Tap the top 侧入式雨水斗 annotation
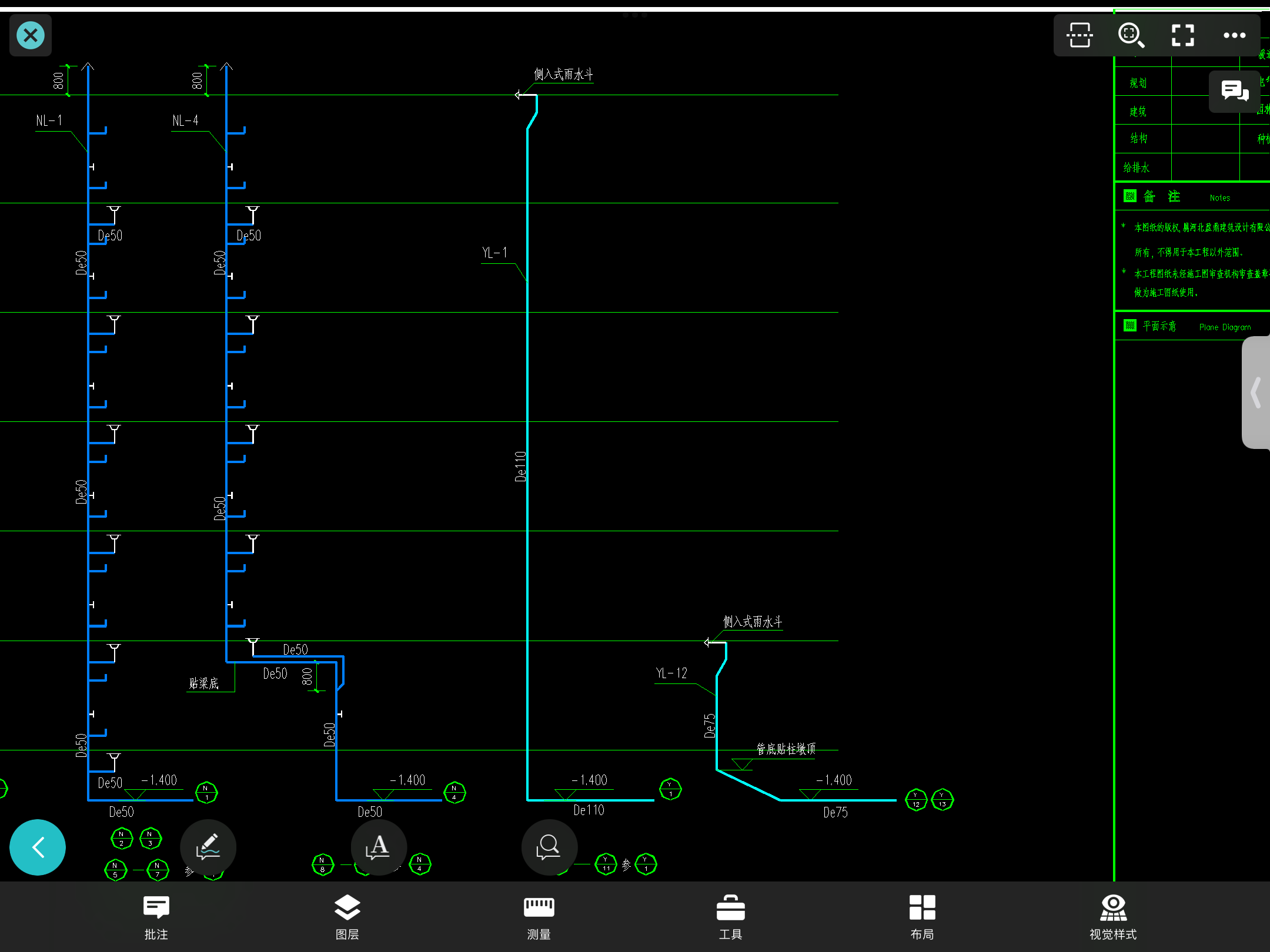 [563, 75]
